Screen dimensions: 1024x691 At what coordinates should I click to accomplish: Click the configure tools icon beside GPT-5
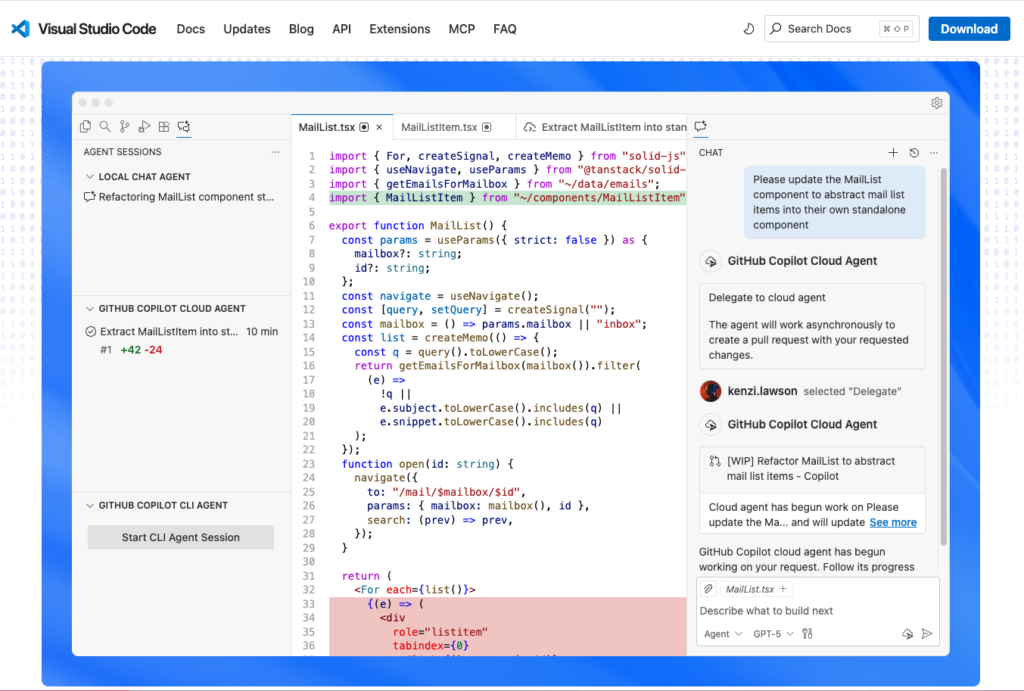808,634
